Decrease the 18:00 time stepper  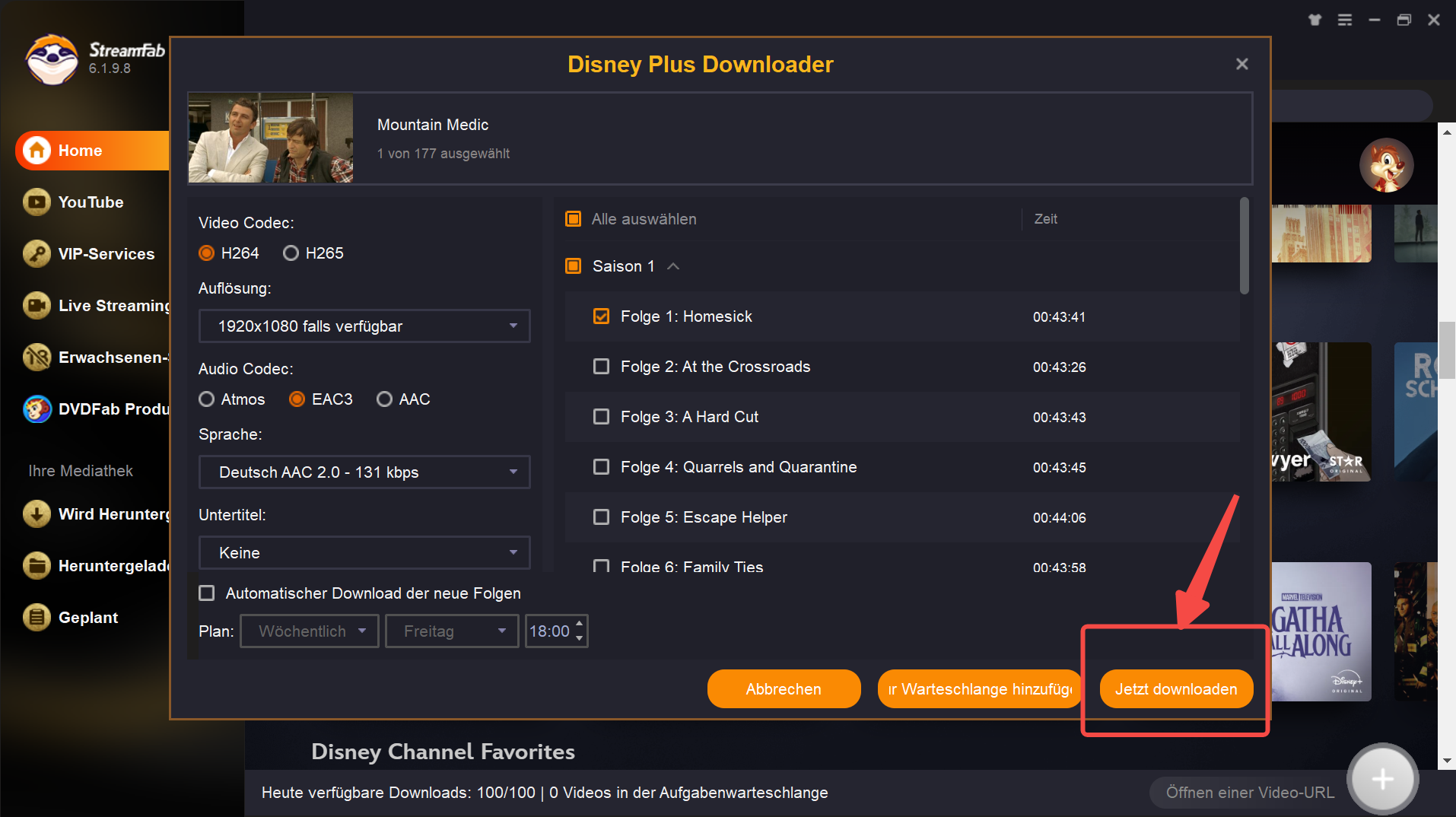click(x=580, y=638)
